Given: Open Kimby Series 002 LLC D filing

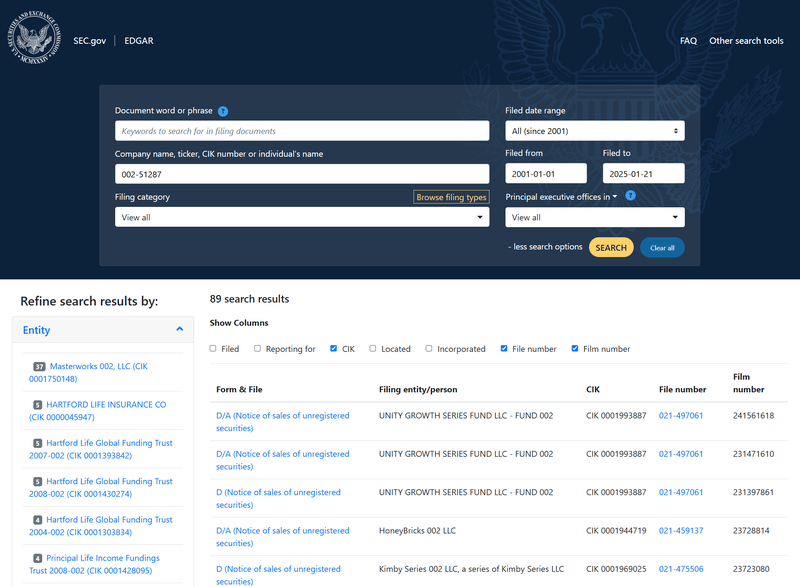Looking at the screenshot, I should click(x=278, y=575).
